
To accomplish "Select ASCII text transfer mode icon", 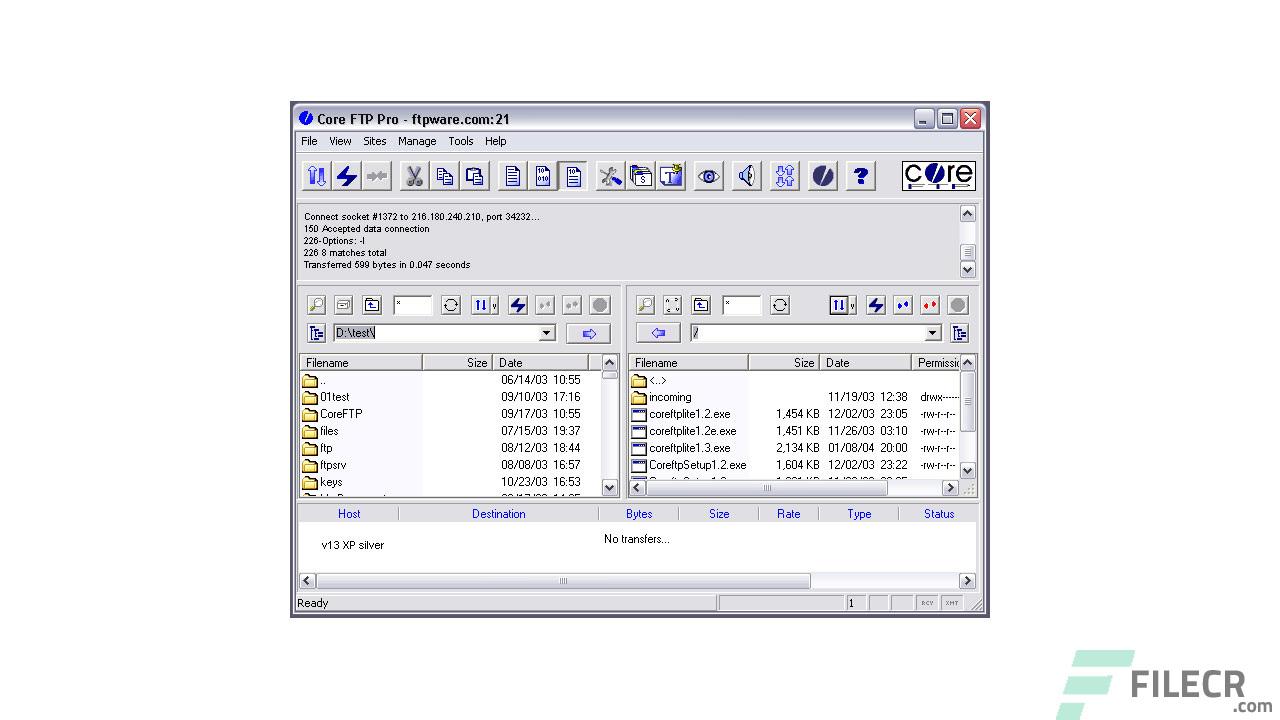I will 512,177.
